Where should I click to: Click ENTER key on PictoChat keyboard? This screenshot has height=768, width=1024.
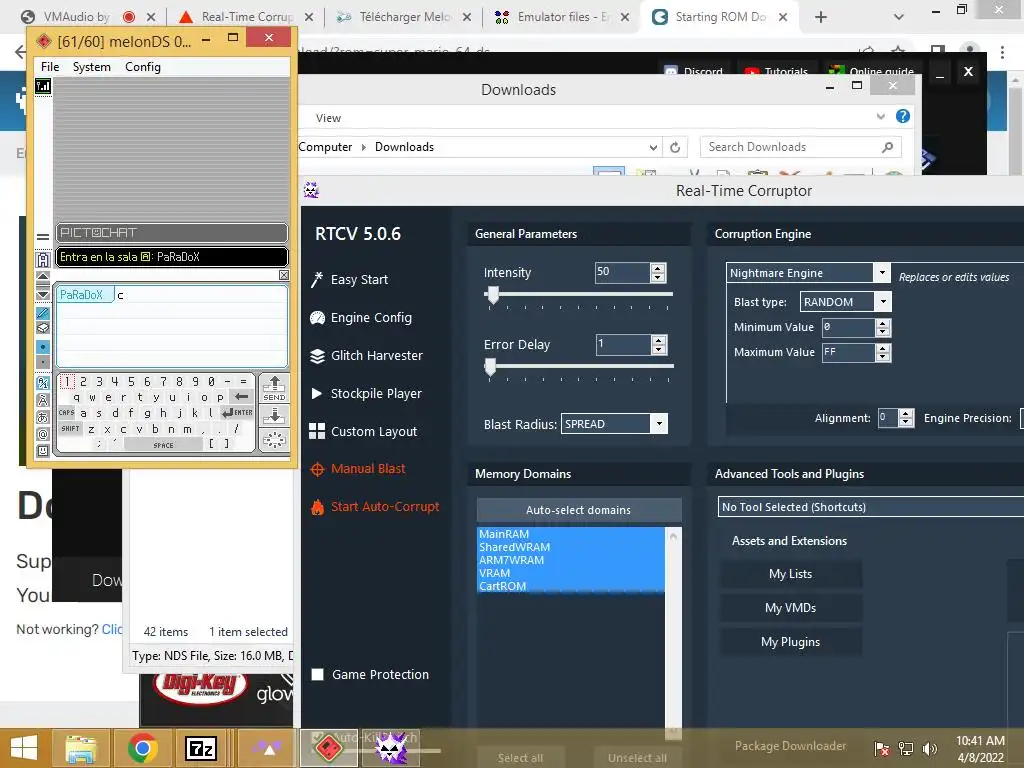[237, 413]
